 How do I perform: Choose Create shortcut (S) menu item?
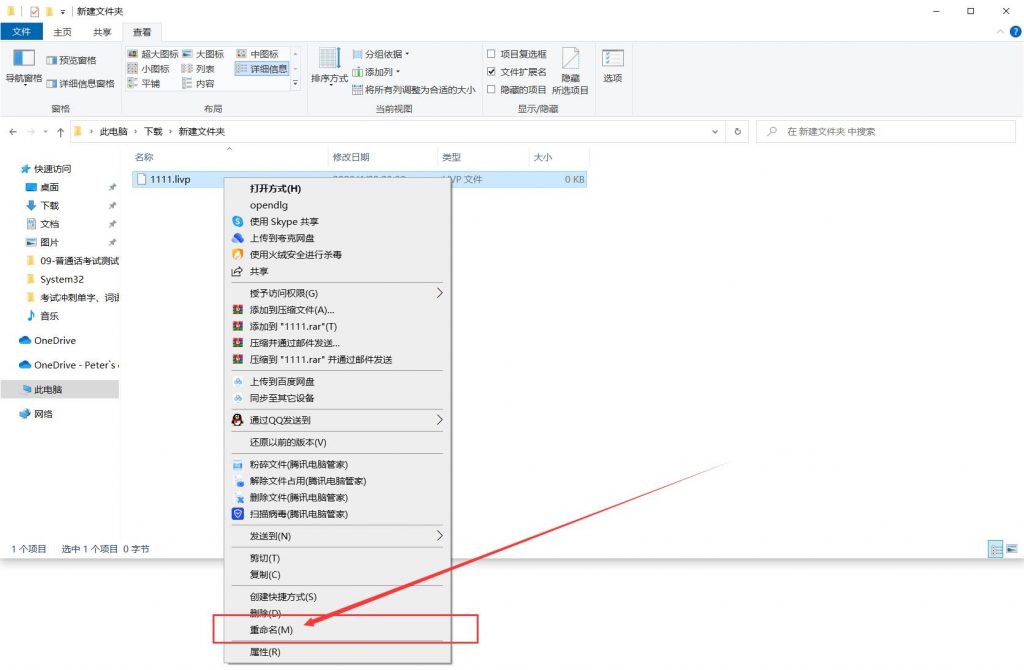click(337, 597)
